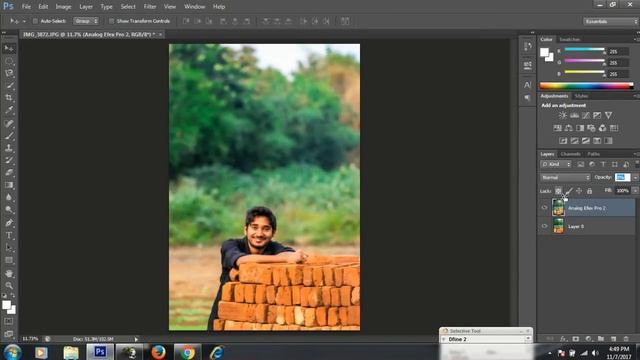Switch to the Swatches tab

pyautogui.click(x=569, y=39)
